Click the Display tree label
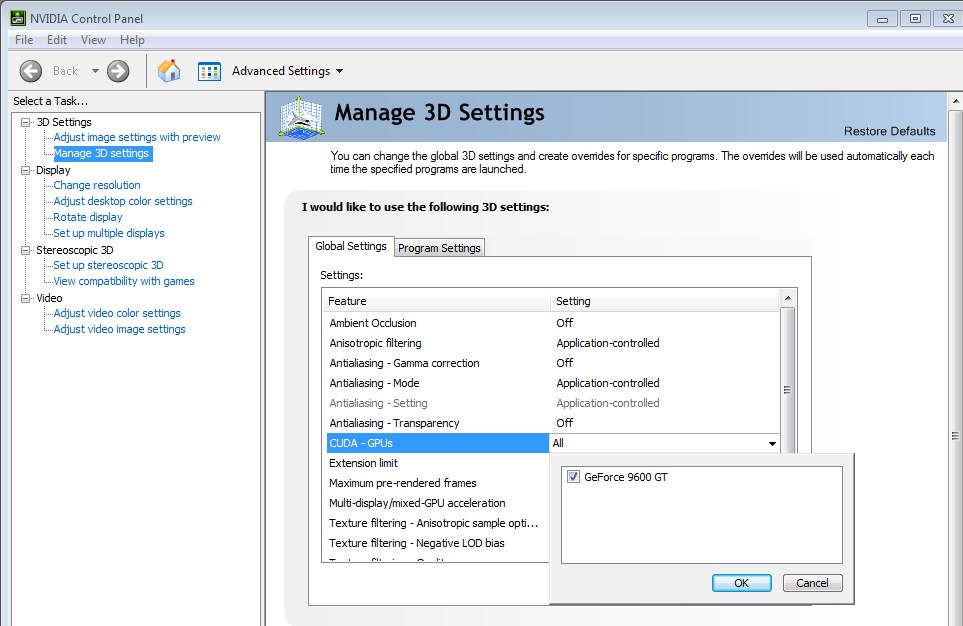The width and height of the screenshot is (963, 626). click(x=53, y=170)
